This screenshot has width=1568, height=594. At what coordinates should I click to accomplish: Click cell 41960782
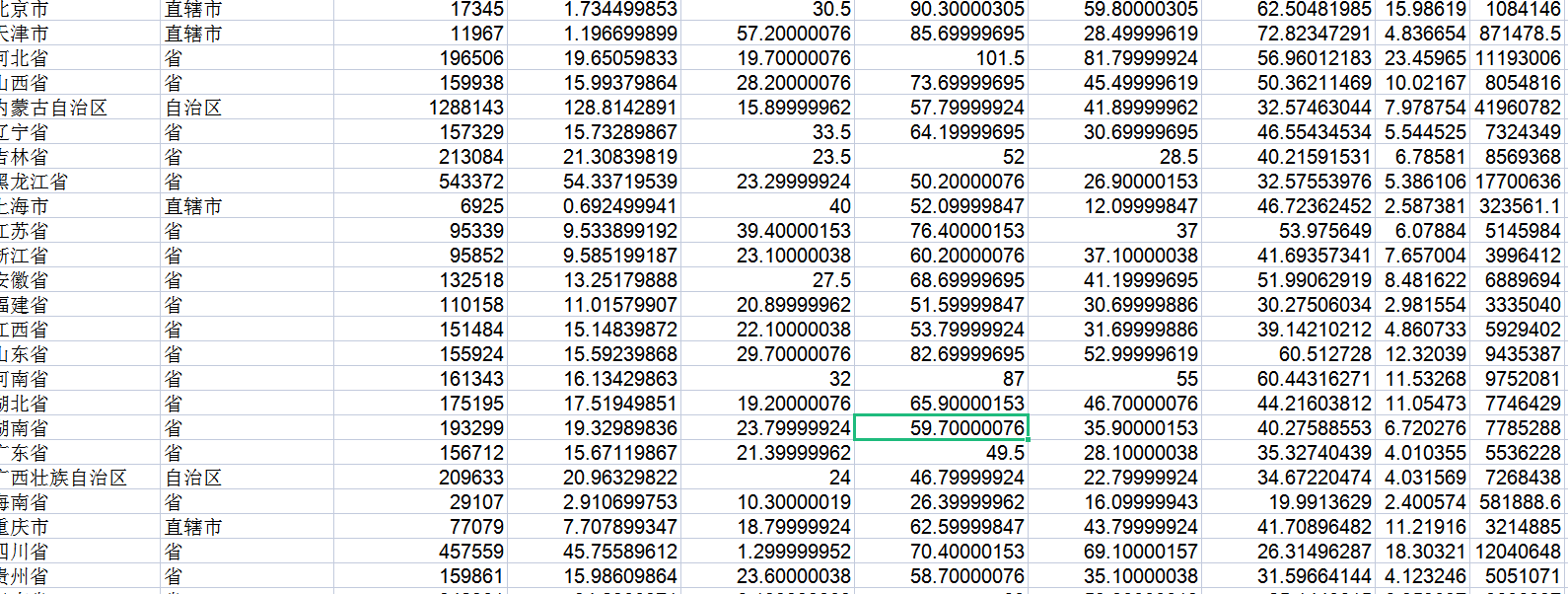[1518, 108]
